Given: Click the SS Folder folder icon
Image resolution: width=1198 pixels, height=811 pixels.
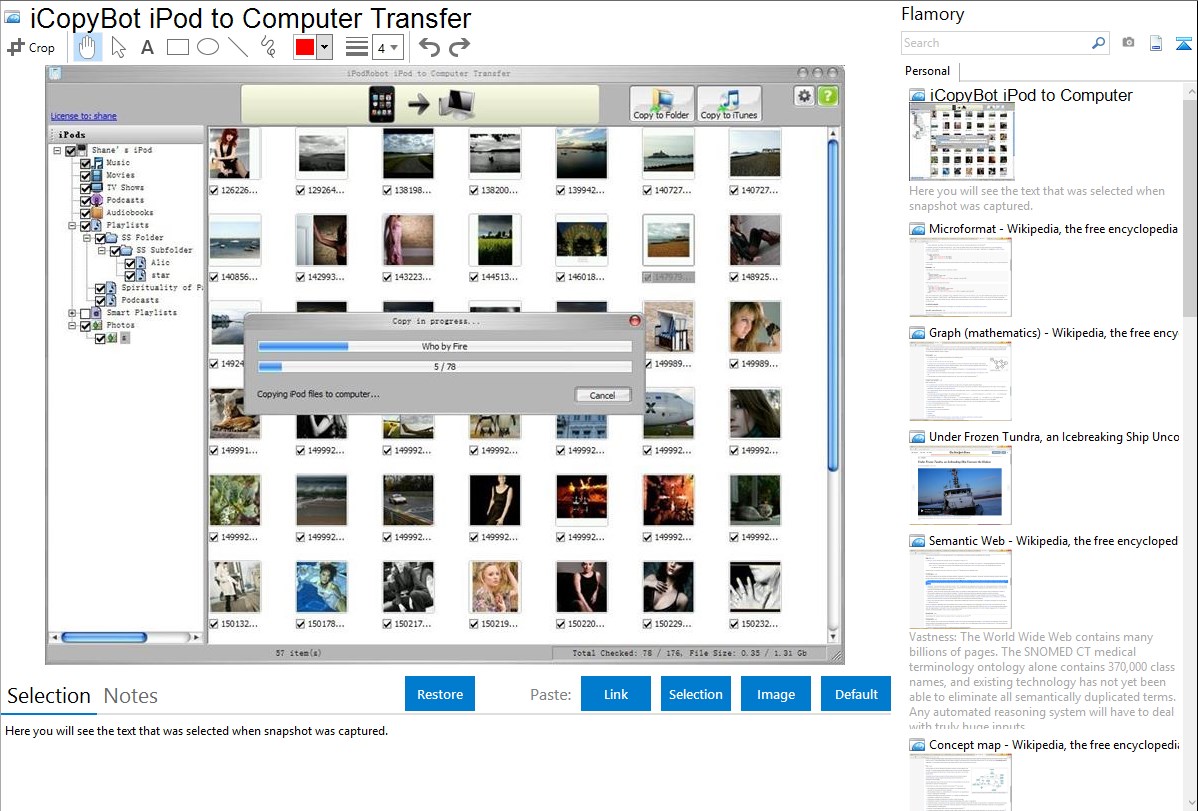Looking at the screenshot, I should 112,238.
